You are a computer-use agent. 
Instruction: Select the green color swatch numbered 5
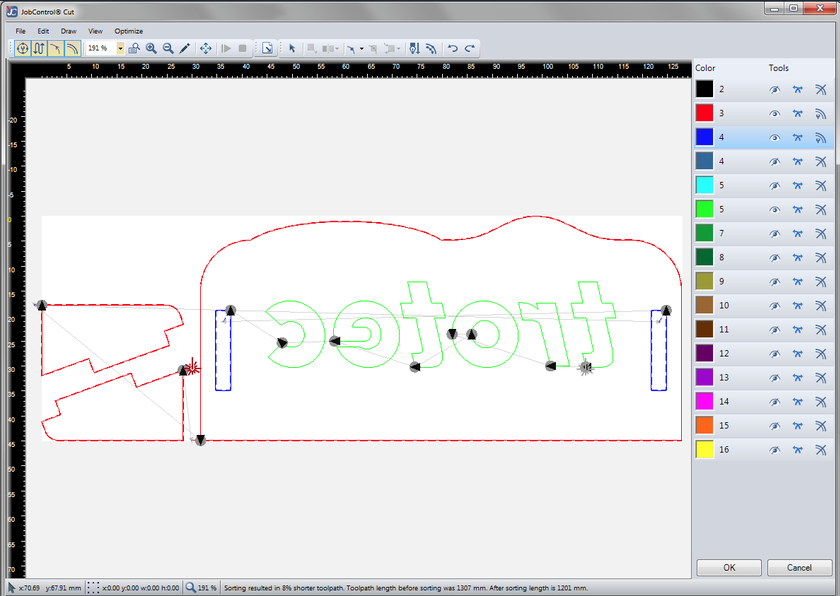[x=705, y=210]
